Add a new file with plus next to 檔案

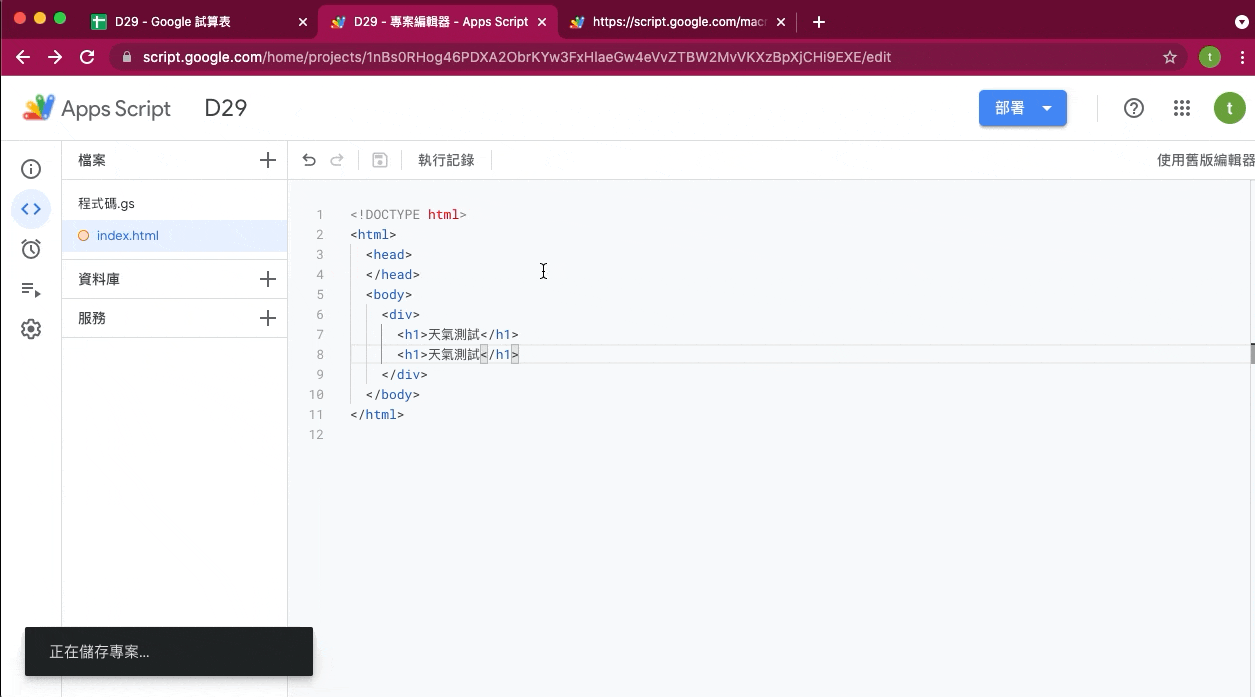point(267,160)
